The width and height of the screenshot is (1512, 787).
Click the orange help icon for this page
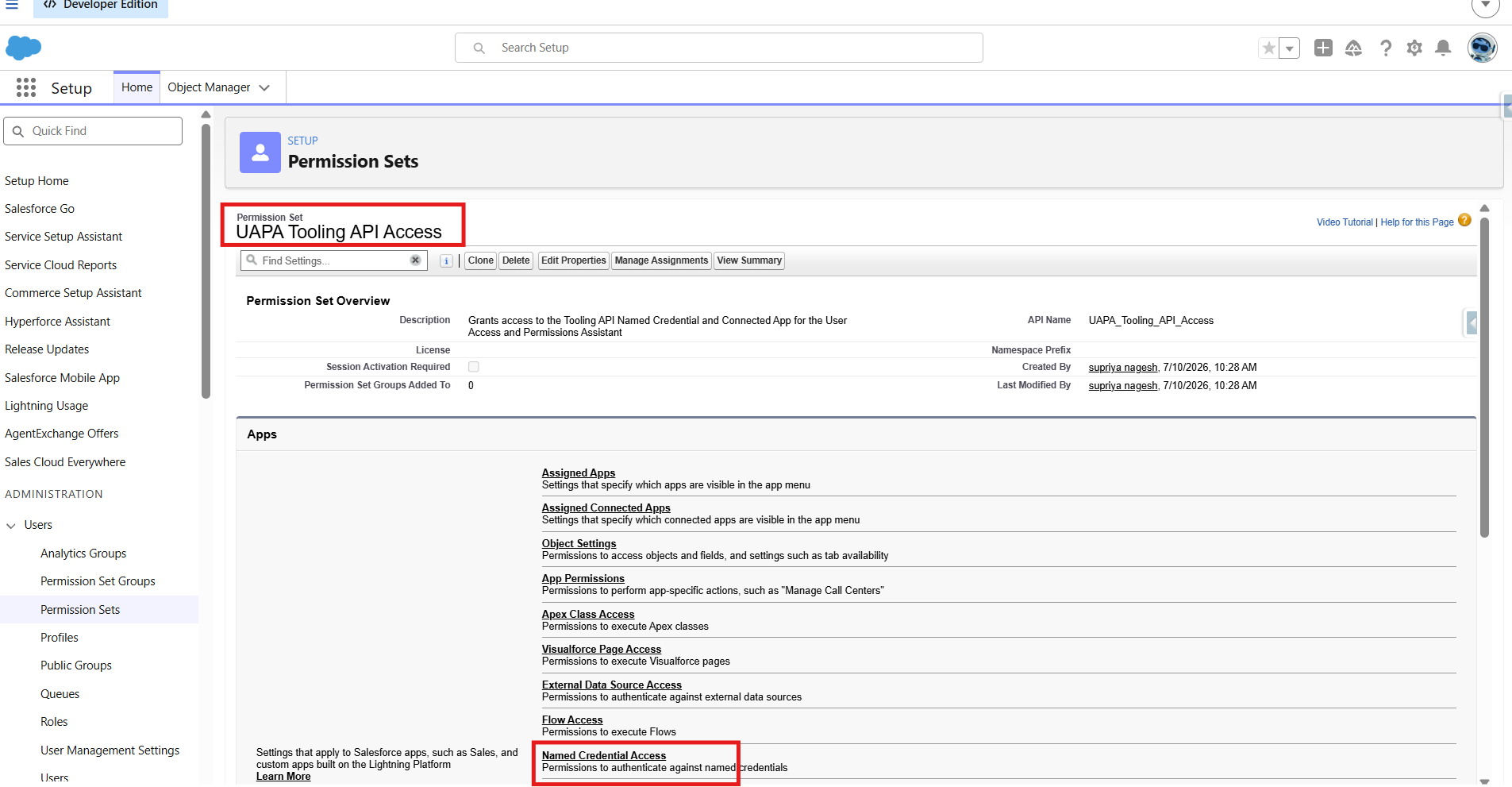click(1464, 221)
